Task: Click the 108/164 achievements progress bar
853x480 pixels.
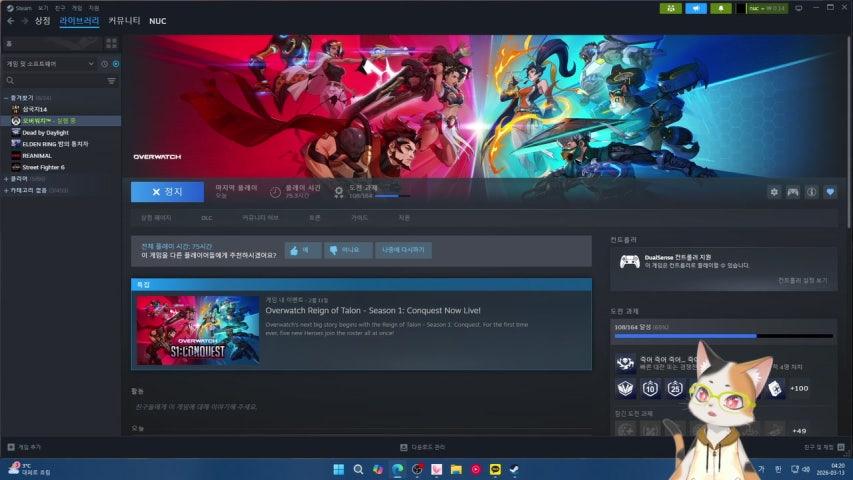Action: point(723,336)
